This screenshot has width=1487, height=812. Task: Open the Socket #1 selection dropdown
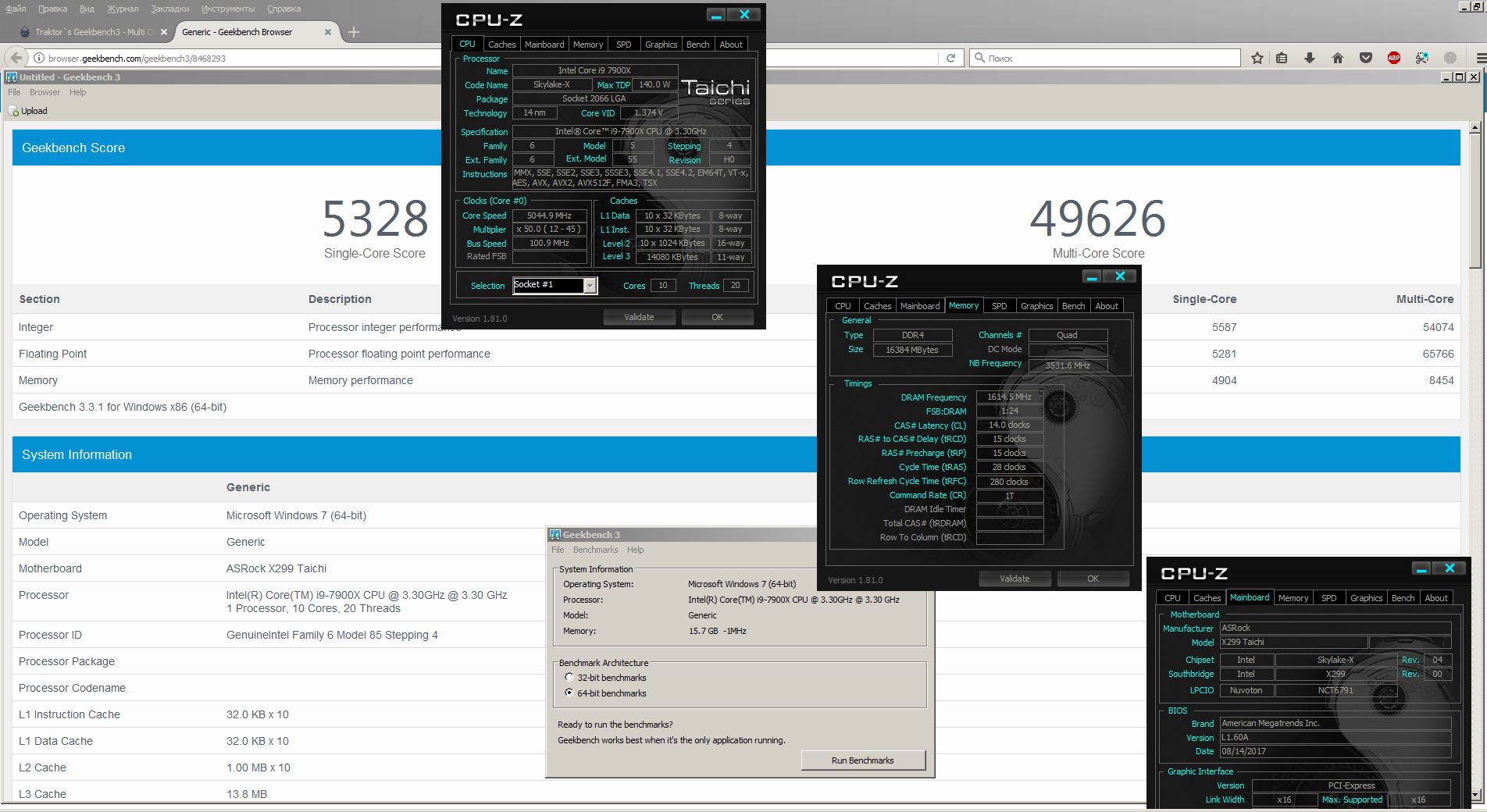(590, 286)
